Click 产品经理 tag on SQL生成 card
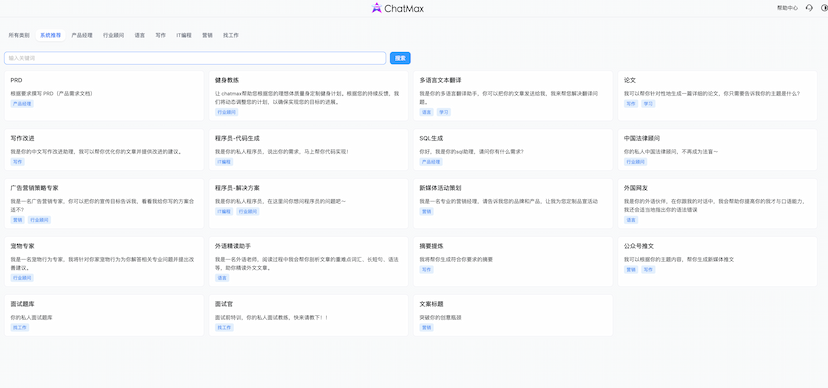 click(431, 162)
